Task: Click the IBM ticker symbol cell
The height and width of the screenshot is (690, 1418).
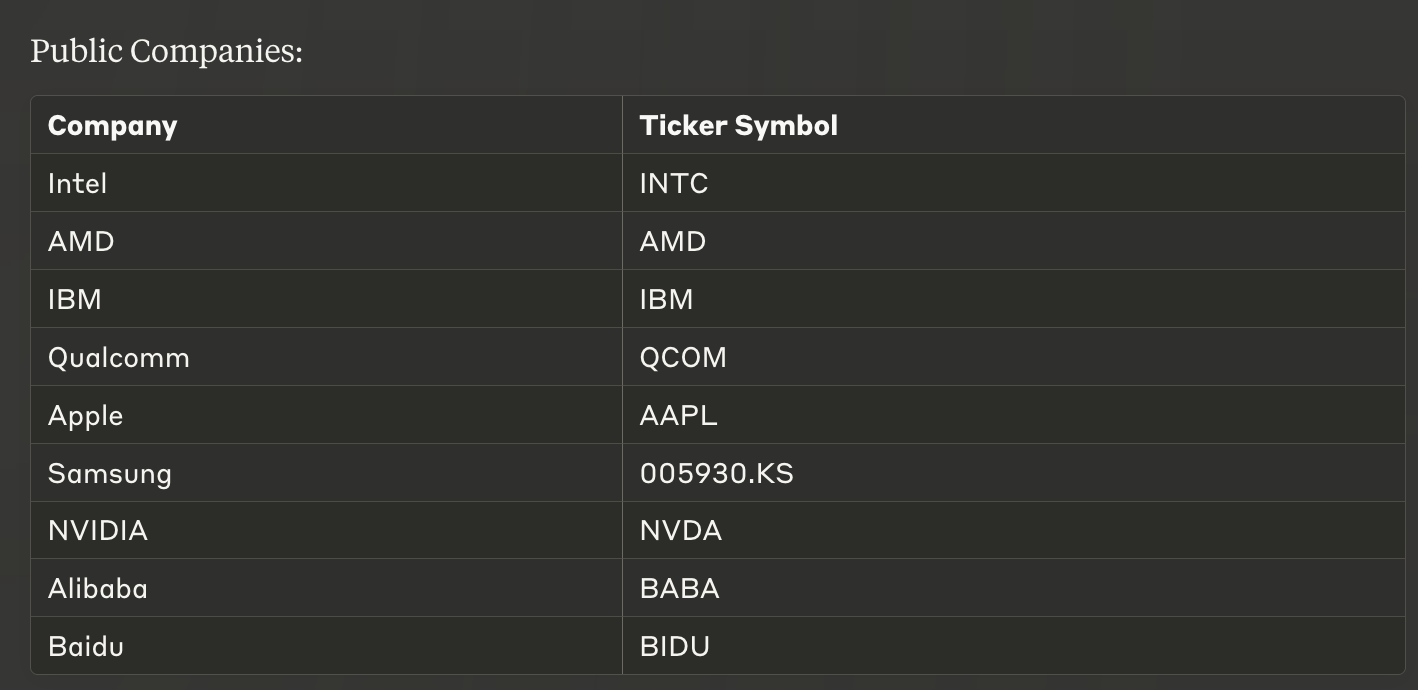Action: [1013, 299]
